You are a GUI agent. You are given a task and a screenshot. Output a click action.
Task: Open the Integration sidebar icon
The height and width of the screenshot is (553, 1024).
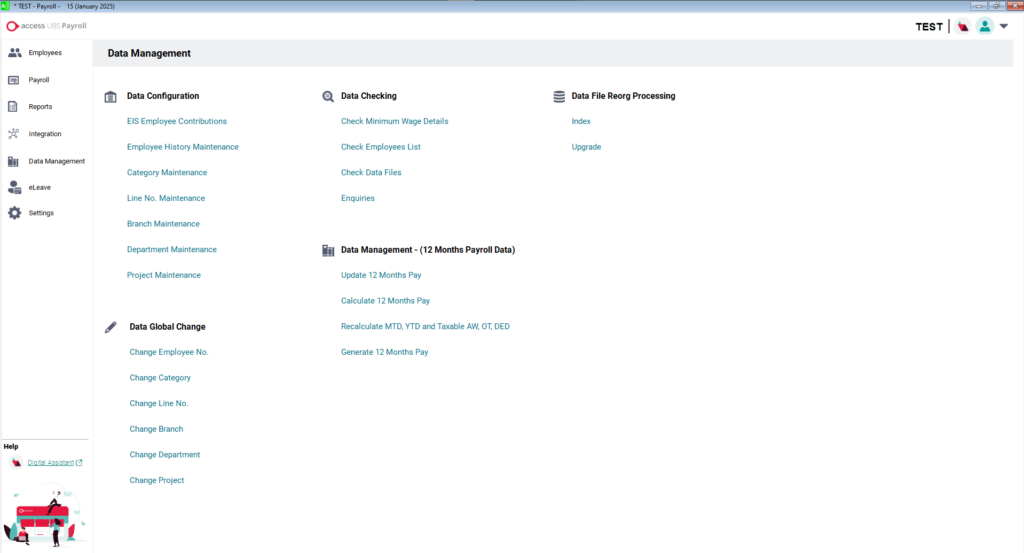tap(14, 133)
